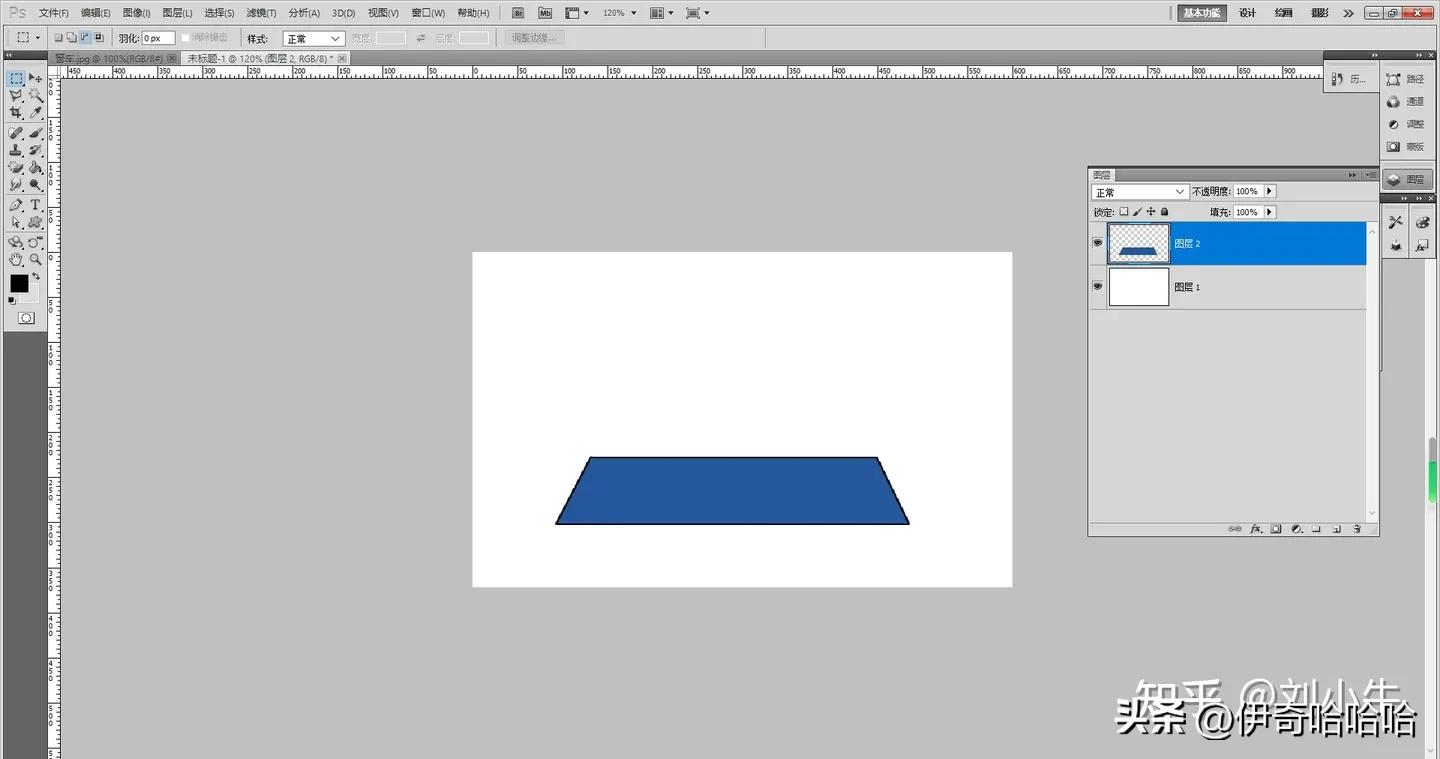Viewport: 1440px width, 759px height.
Task: Switch to the 设计 workspace
Action: pos(1247,13)
